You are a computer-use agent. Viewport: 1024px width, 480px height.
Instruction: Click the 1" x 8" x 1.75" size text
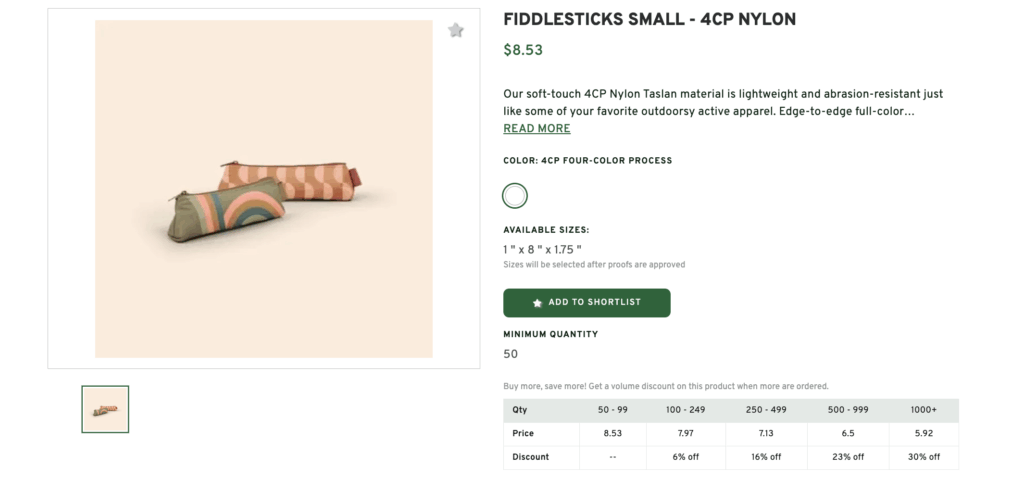542,249
